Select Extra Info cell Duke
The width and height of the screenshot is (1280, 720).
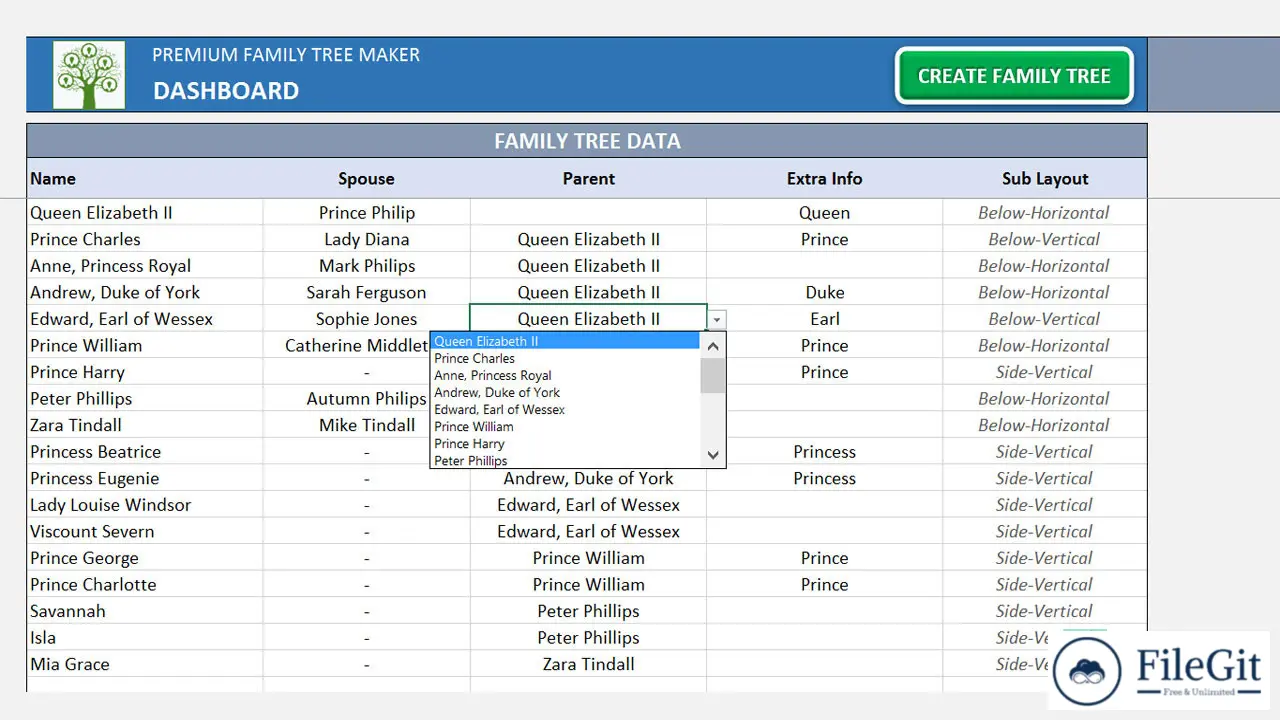point(824,292)
